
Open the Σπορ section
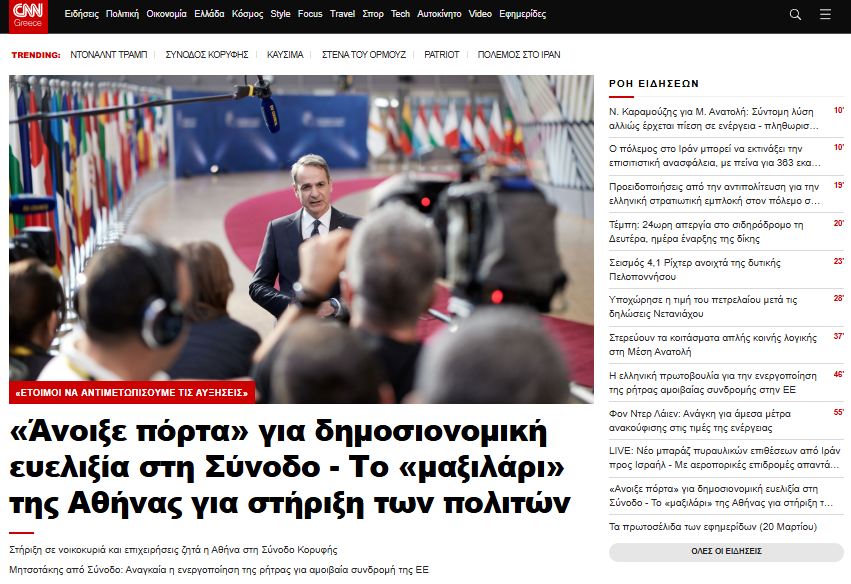pyautogui.click(x=373, y=15)
